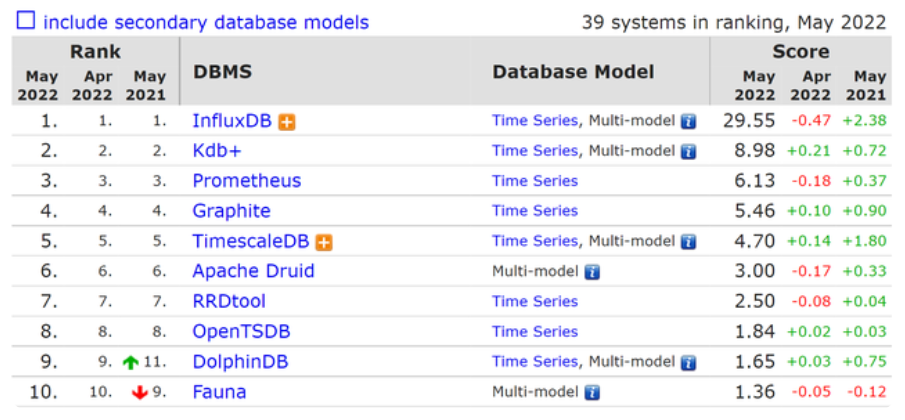Open the Prometheus DBMS page

[246, 181]
